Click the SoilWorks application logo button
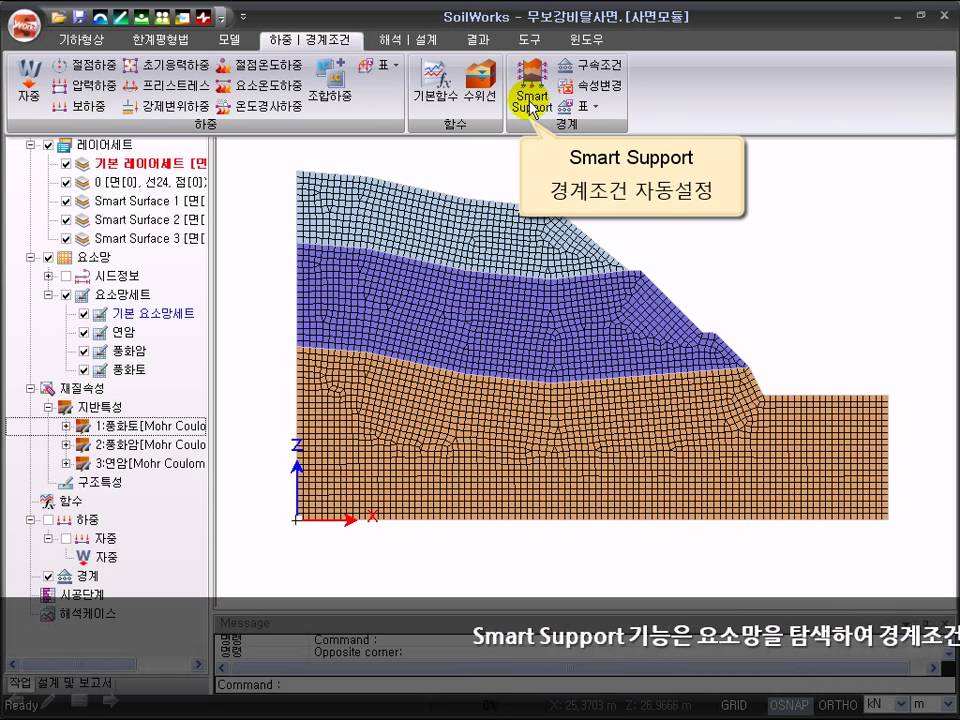 24,26
